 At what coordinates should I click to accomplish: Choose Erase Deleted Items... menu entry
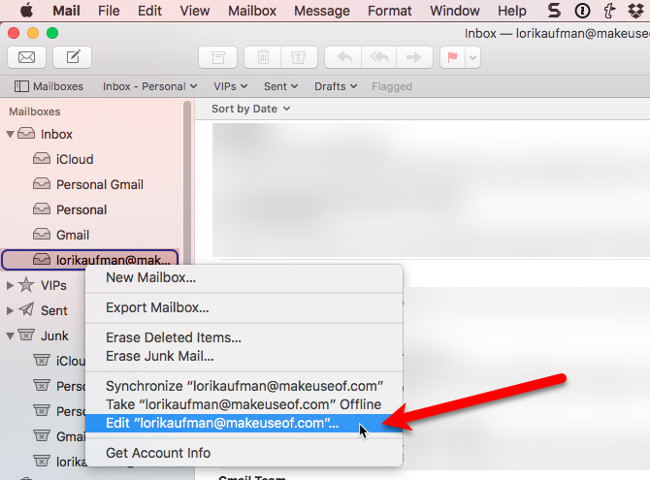point(244,337)
